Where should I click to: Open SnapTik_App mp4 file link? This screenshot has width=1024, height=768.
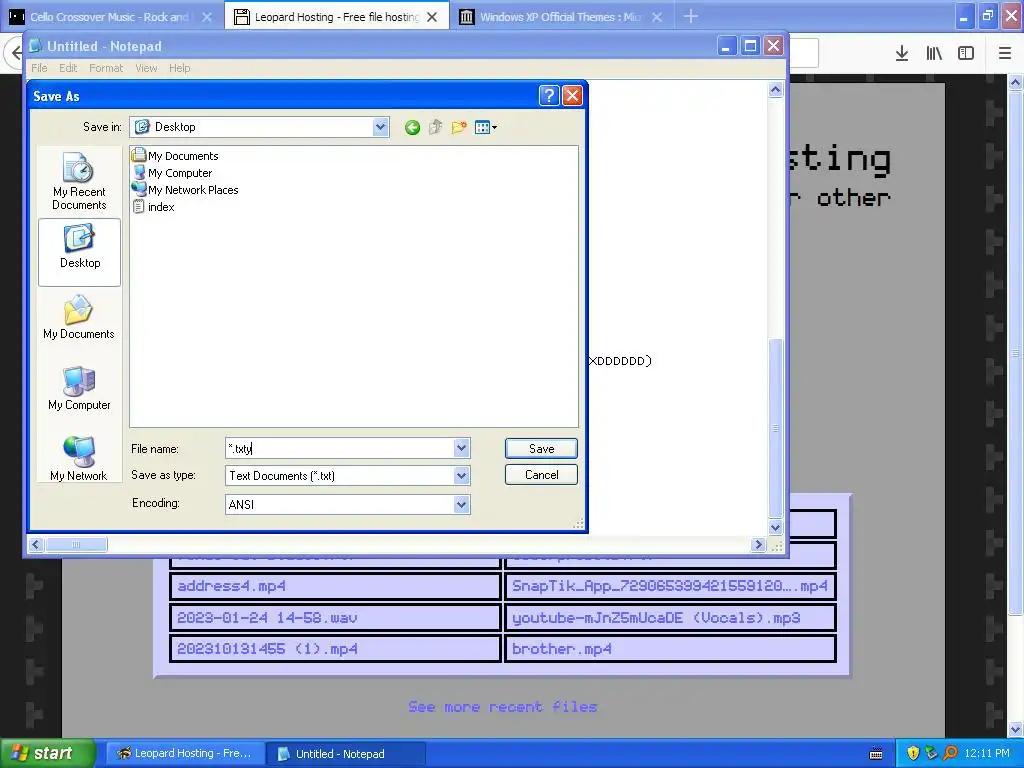tap(671, 586)
